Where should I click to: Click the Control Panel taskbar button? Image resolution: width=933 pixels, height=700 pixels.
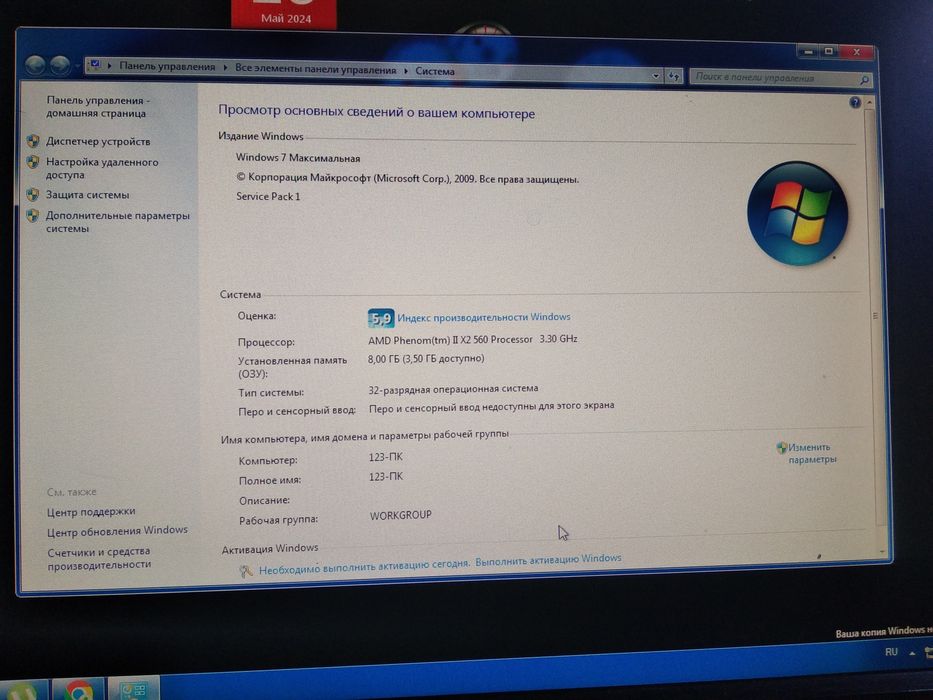pos(133,689)
